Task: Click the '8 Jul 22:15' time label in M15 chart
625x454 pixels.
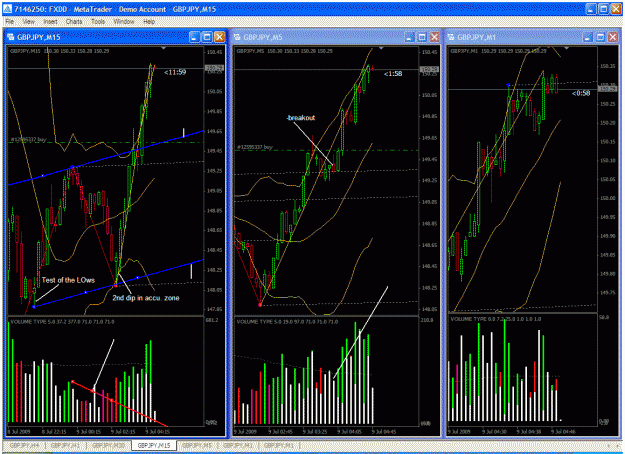Action: pos(56,432)
